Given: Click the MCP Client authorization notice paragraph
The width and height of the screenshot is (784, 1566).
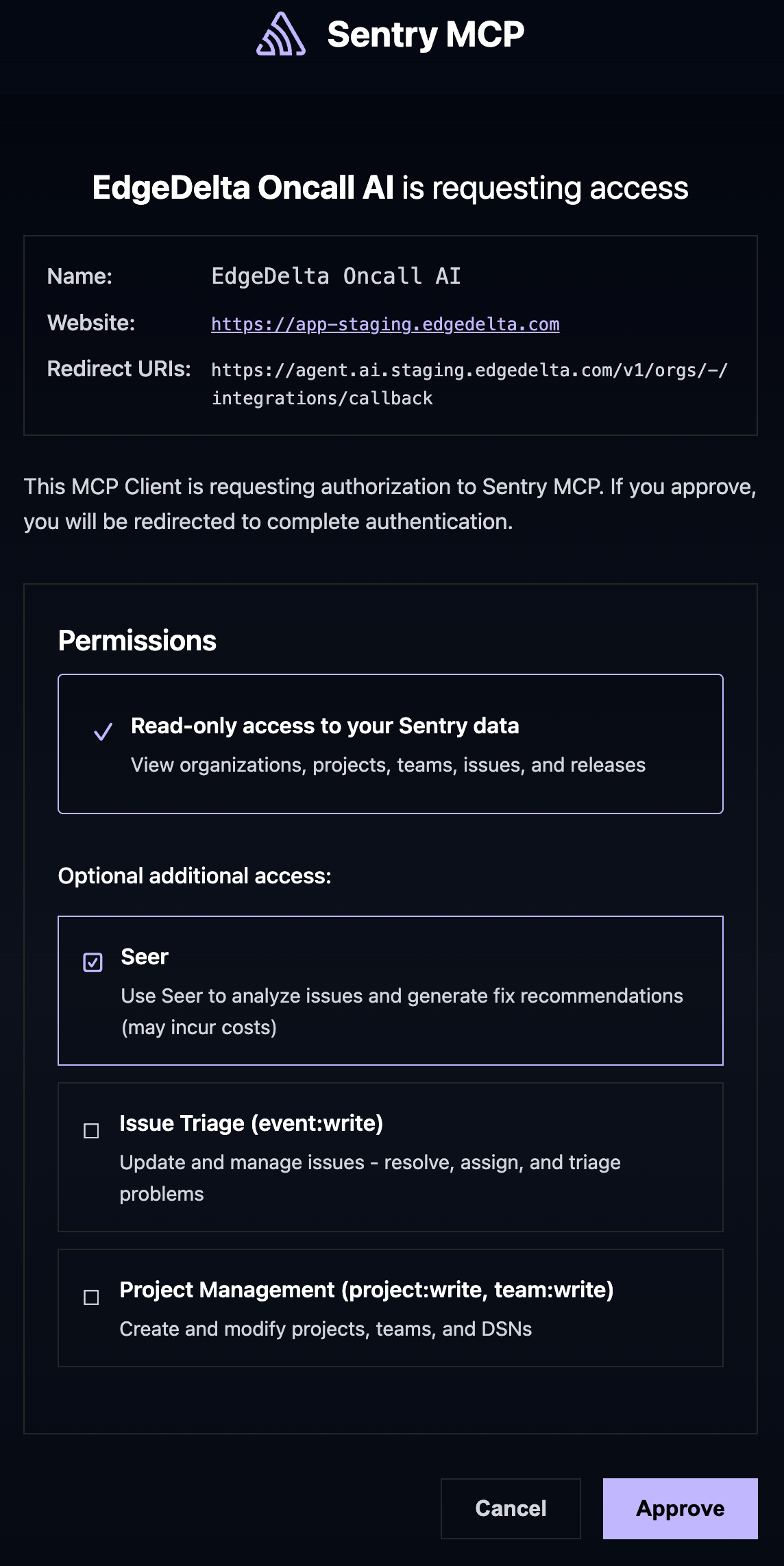Looking at the screenshot, I should click(390, 504).
